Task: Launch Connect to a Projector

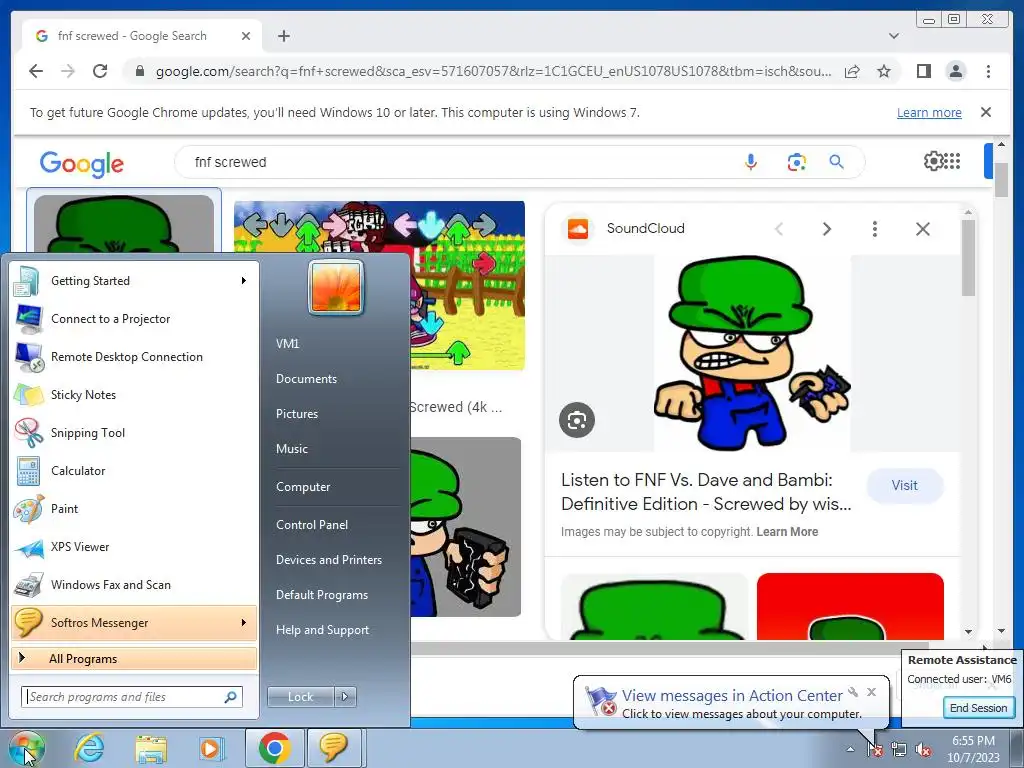Action: click(134, 319)
